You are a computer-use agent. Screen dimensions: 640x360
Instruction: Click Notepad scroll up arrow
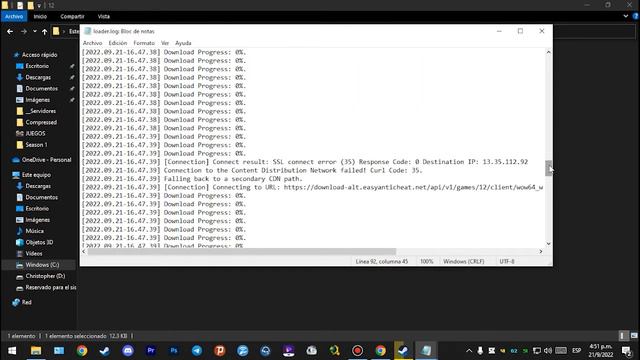coord(548,52)
